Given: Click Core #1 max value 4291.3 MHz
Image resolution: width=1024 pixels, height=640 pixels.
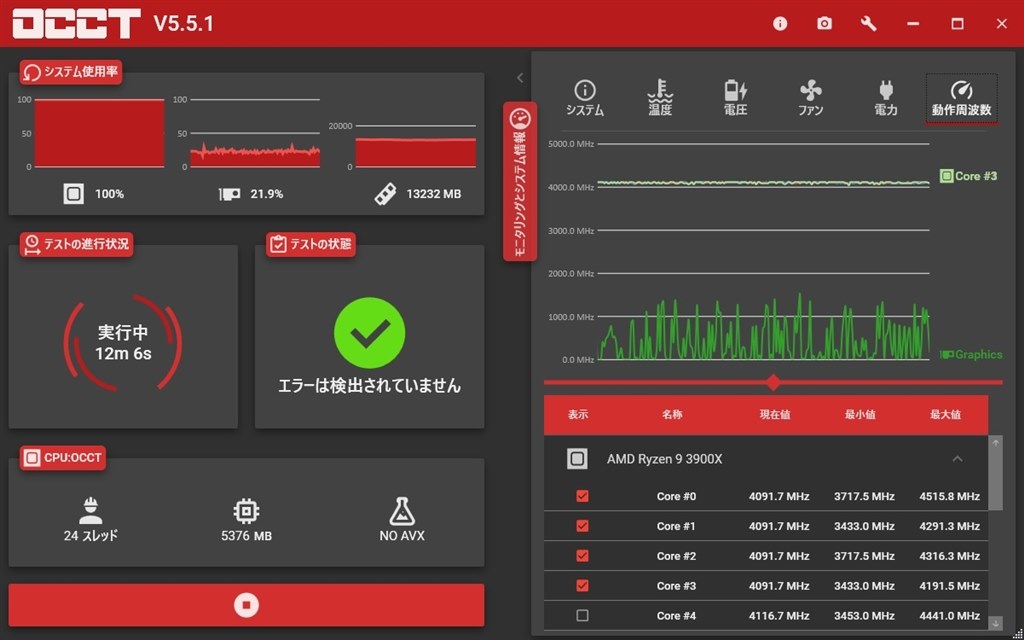Looking at the screenshot, I should [950, 526].
